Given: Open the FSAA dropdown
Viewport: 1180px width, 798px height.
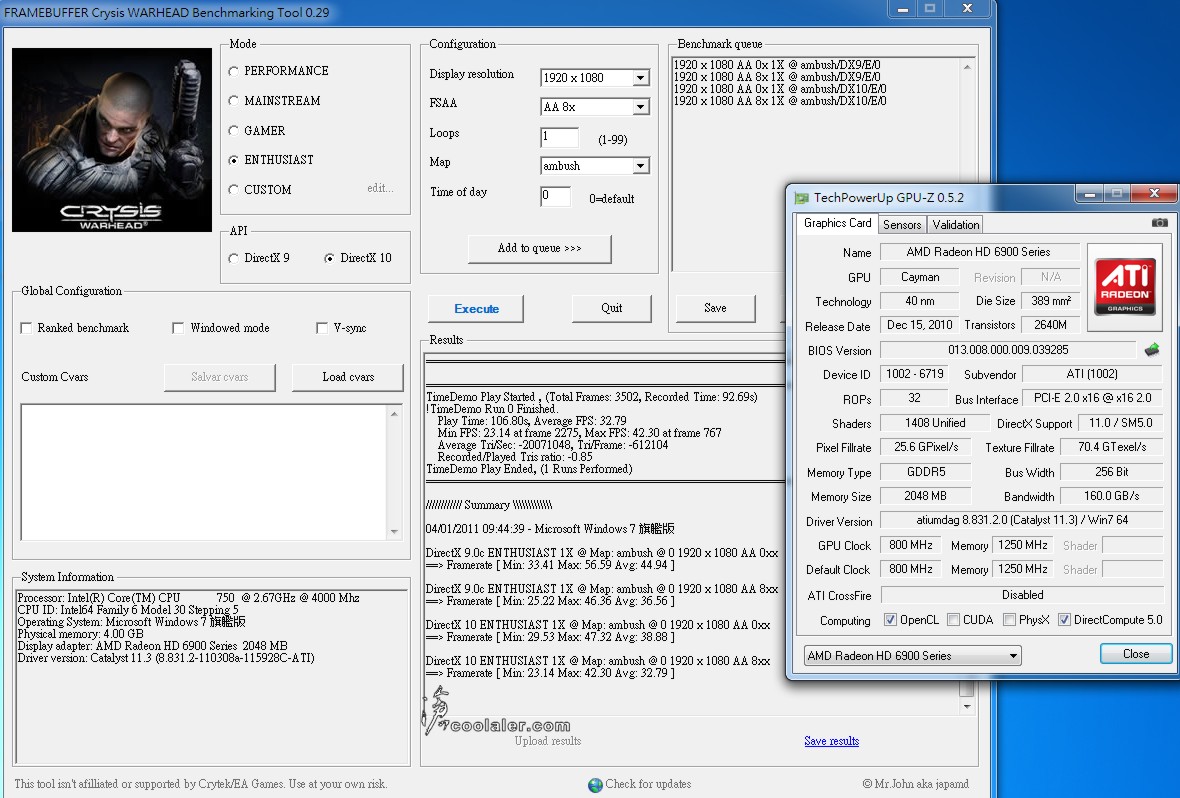Looking at the screenshot, I should [640, 107].
